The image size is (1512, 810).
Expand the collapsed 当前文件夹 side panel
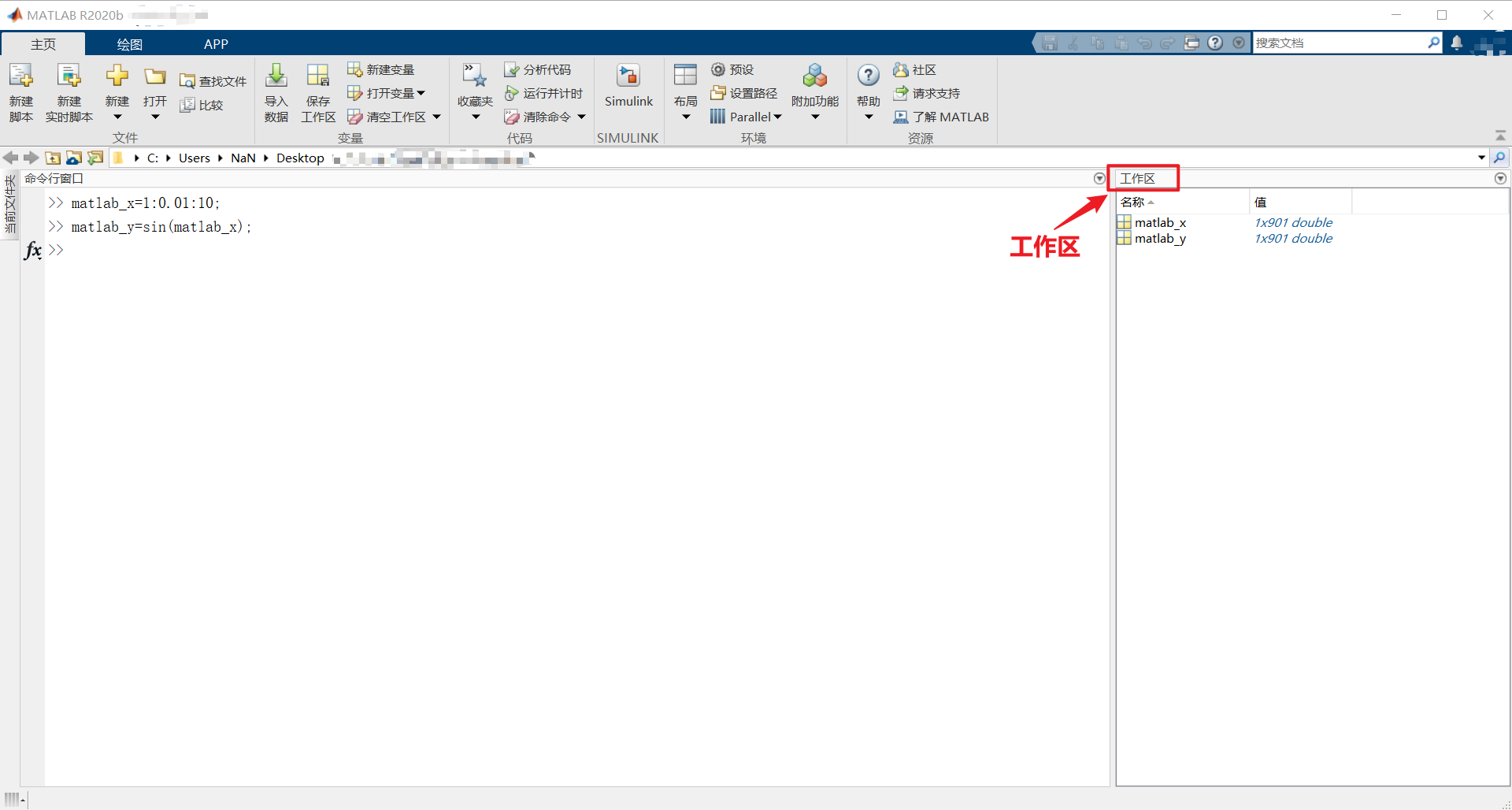click(10, 203)
